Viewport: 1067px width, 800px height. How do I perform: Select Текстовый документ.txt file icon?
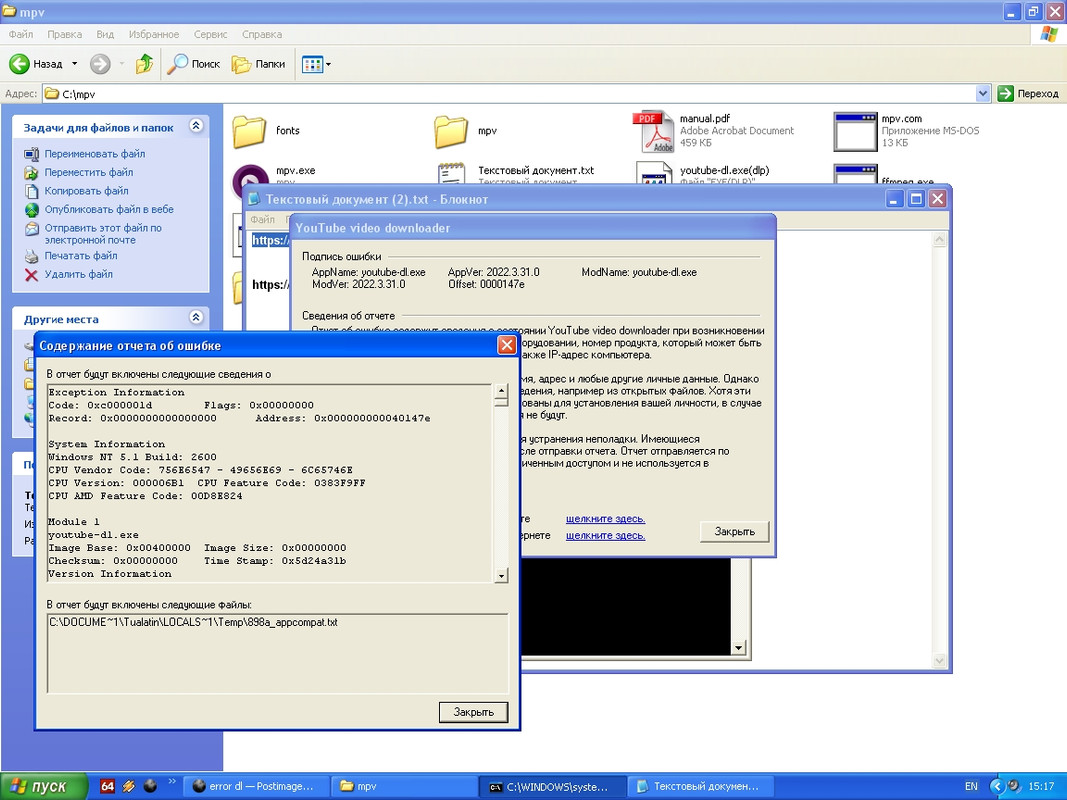click(451, 173)
